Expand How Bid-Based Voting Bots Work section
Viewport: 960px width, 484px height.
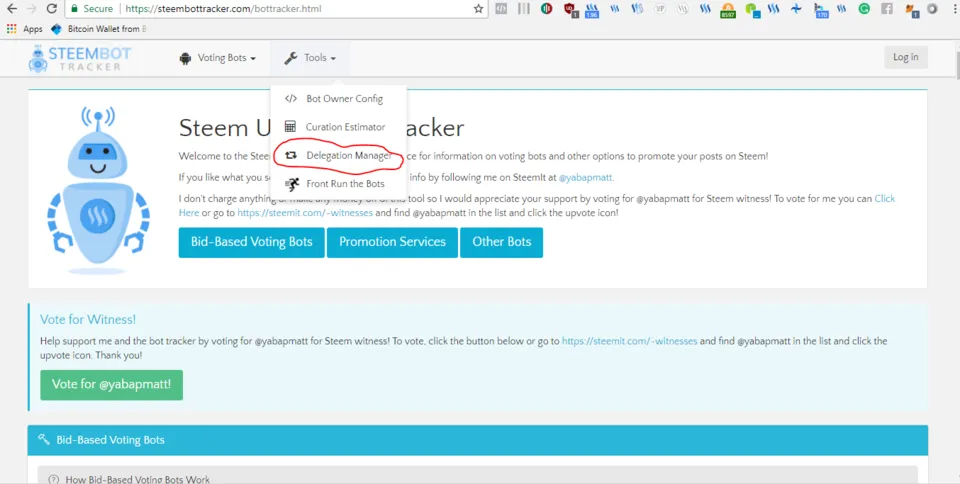[x=478, y=475]
